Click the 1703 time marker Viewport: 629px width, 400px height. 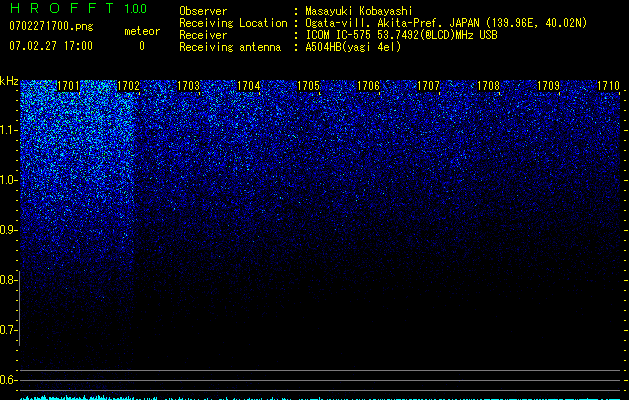point(188,86)
